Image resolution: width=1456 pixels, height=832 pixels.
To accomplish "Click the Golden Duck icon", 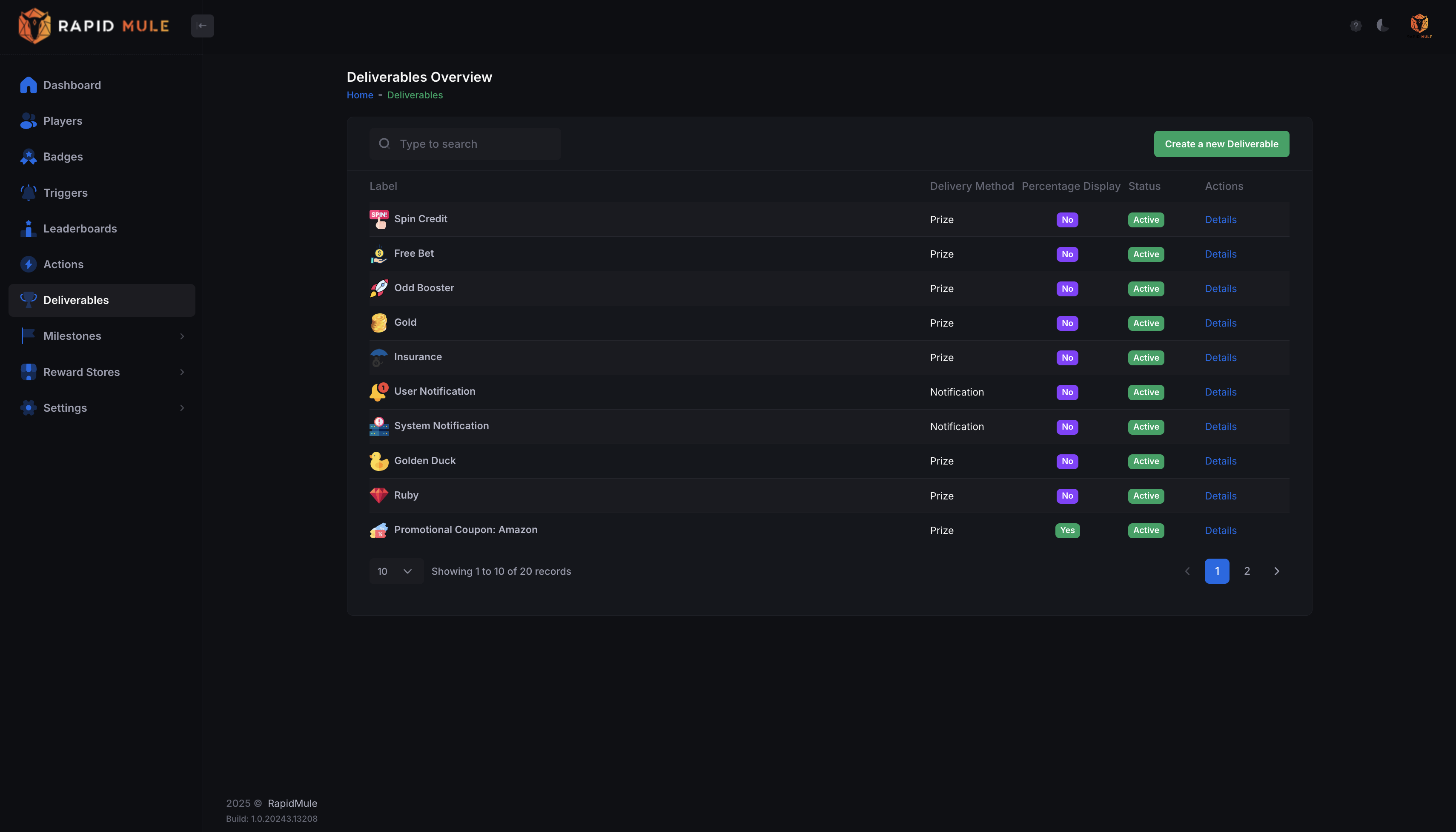I will pos(379,461).
